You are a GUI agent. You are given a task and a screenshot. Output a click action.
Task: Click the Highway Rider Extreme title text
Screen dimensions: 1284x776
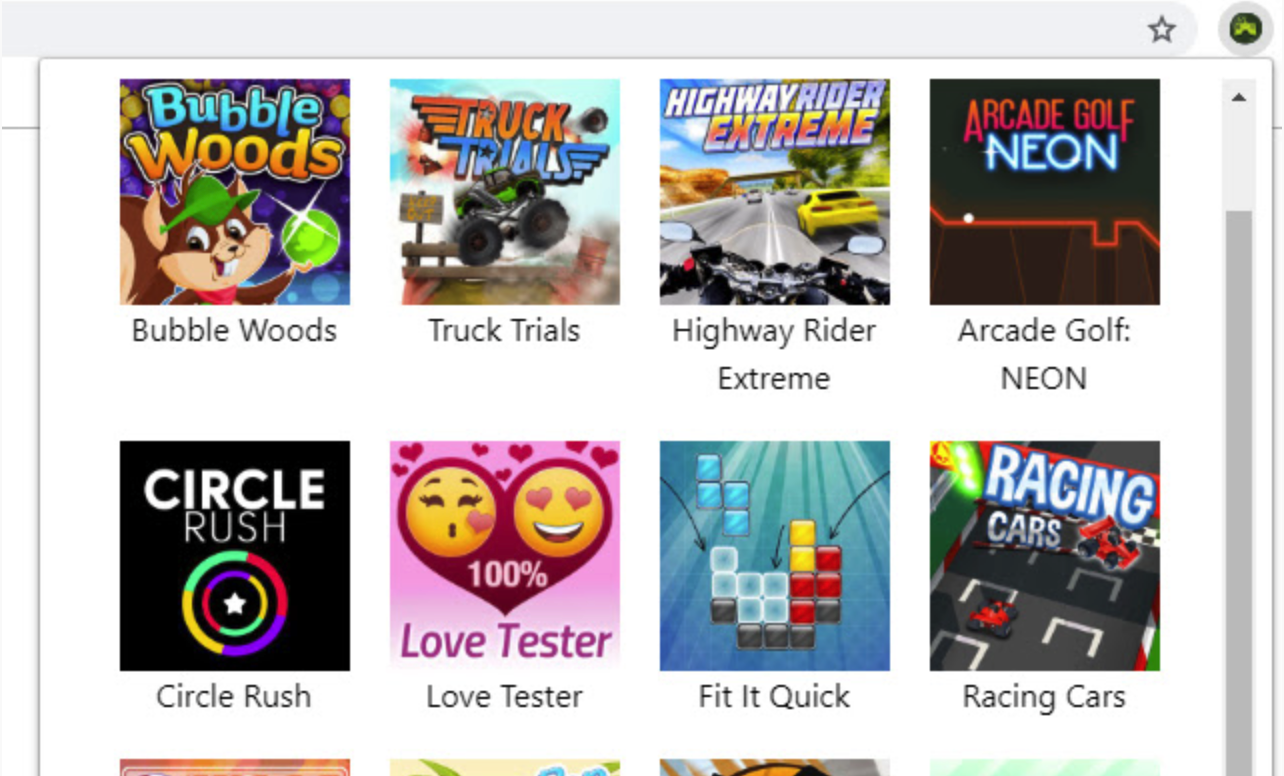click(774, 354)
